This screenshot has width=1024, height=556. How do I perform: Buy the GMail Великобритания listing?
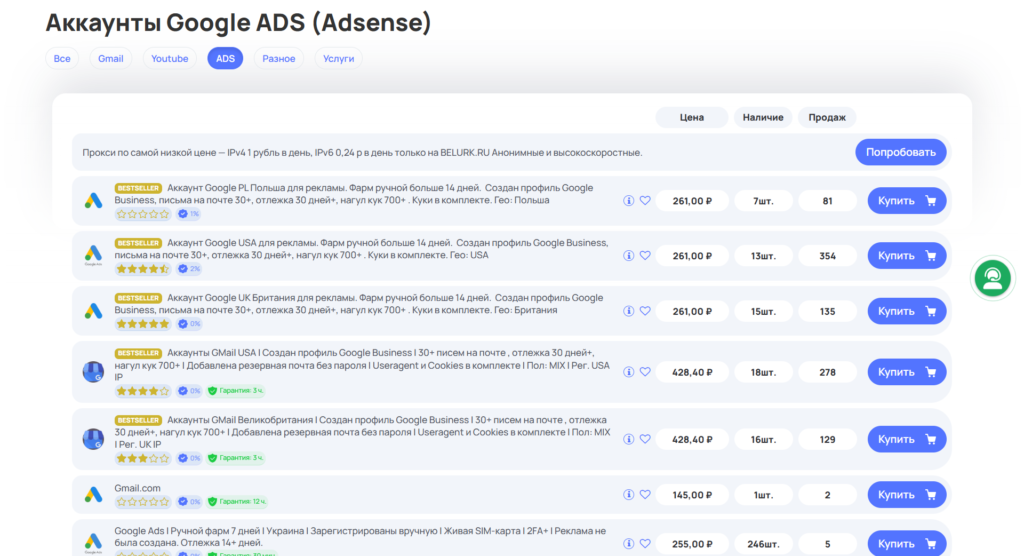906,439
